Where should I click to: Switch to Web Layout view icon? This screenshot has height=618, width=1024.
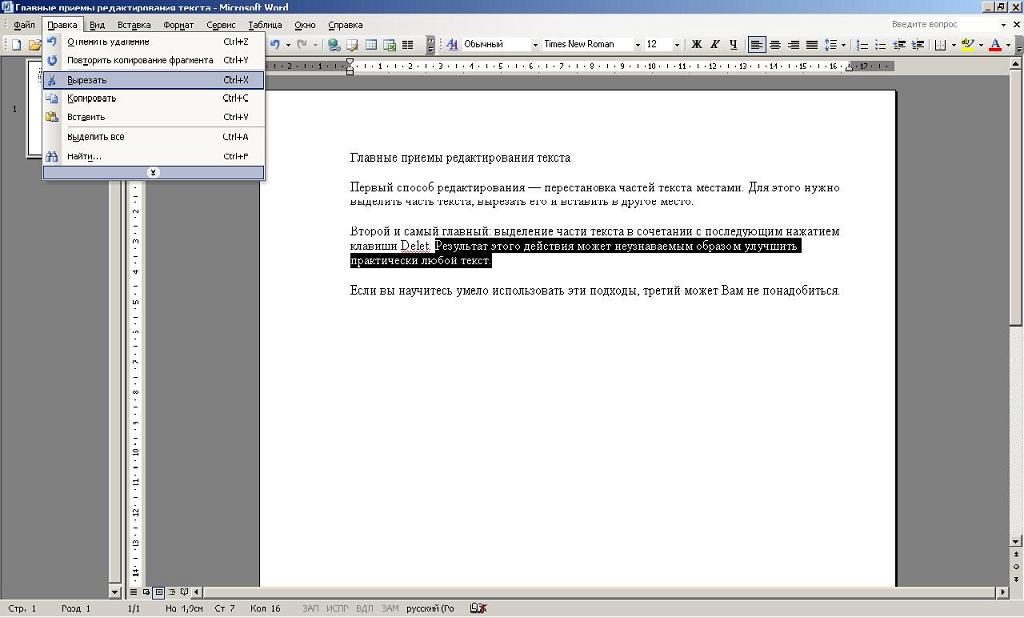[x=146, y=592]
